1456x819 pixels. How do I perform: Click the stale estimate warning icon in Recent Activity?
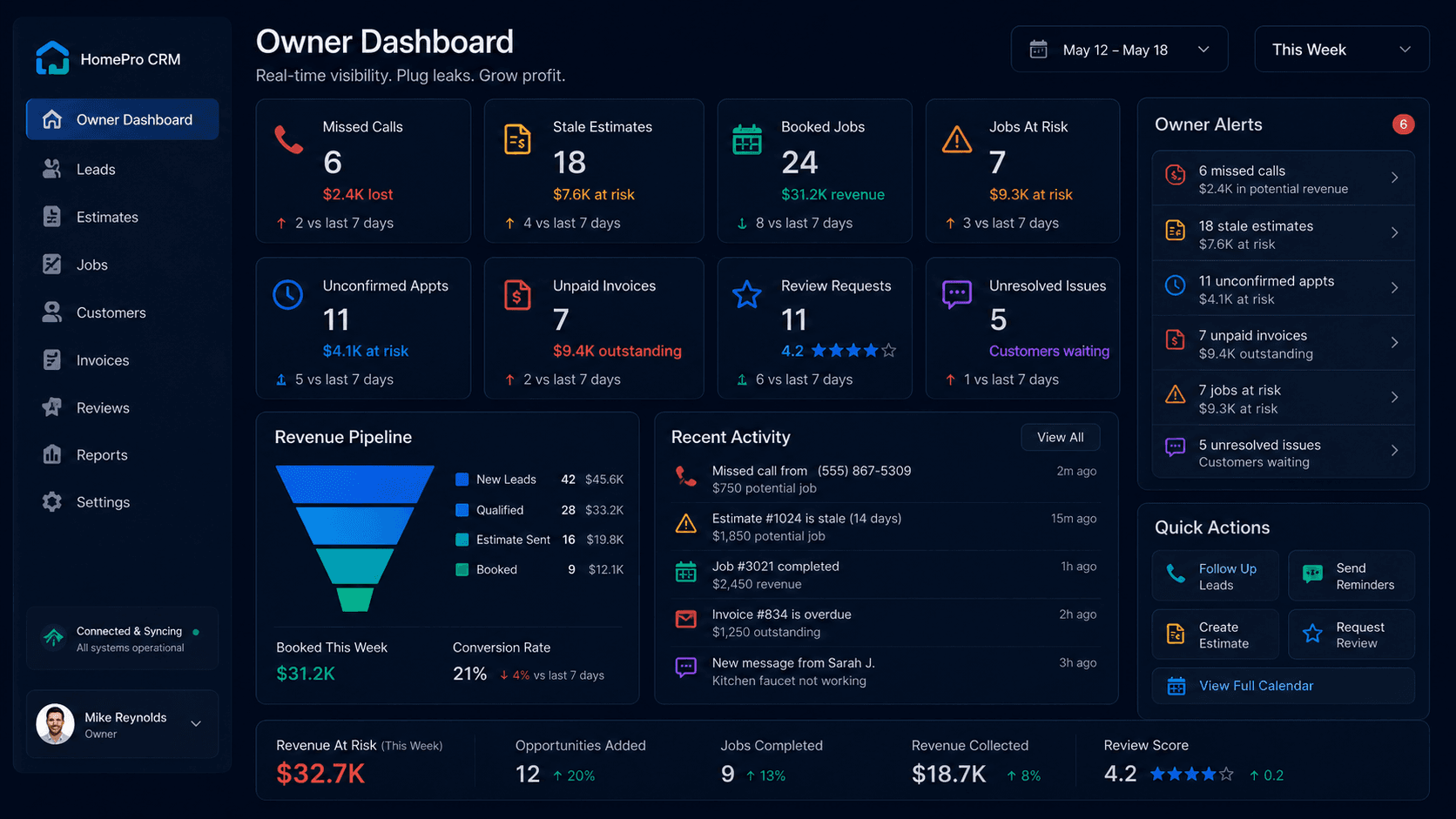[x=686, y=524]
